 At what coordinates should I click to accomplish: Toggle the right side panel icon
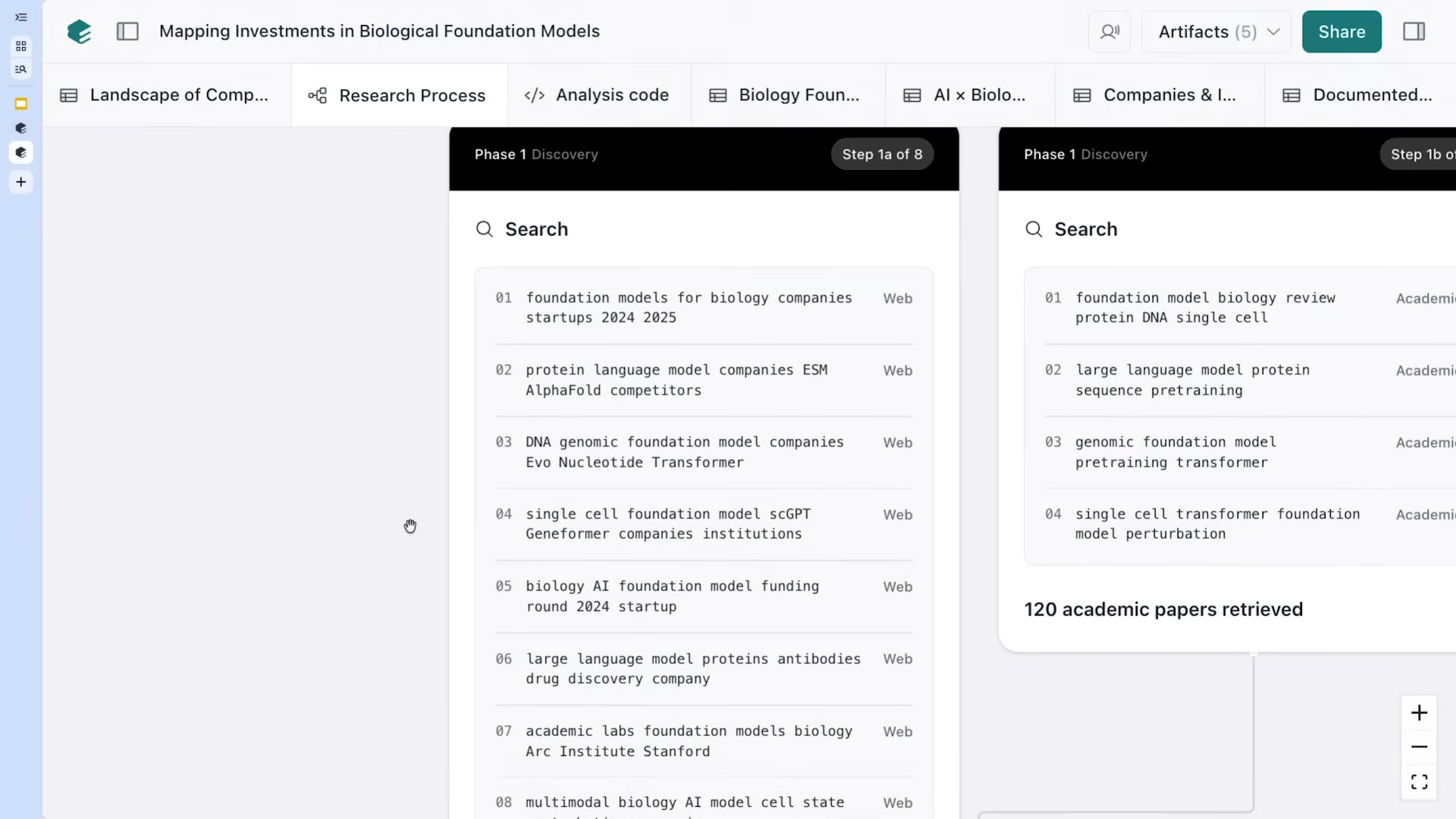[x=1414, y=31]
